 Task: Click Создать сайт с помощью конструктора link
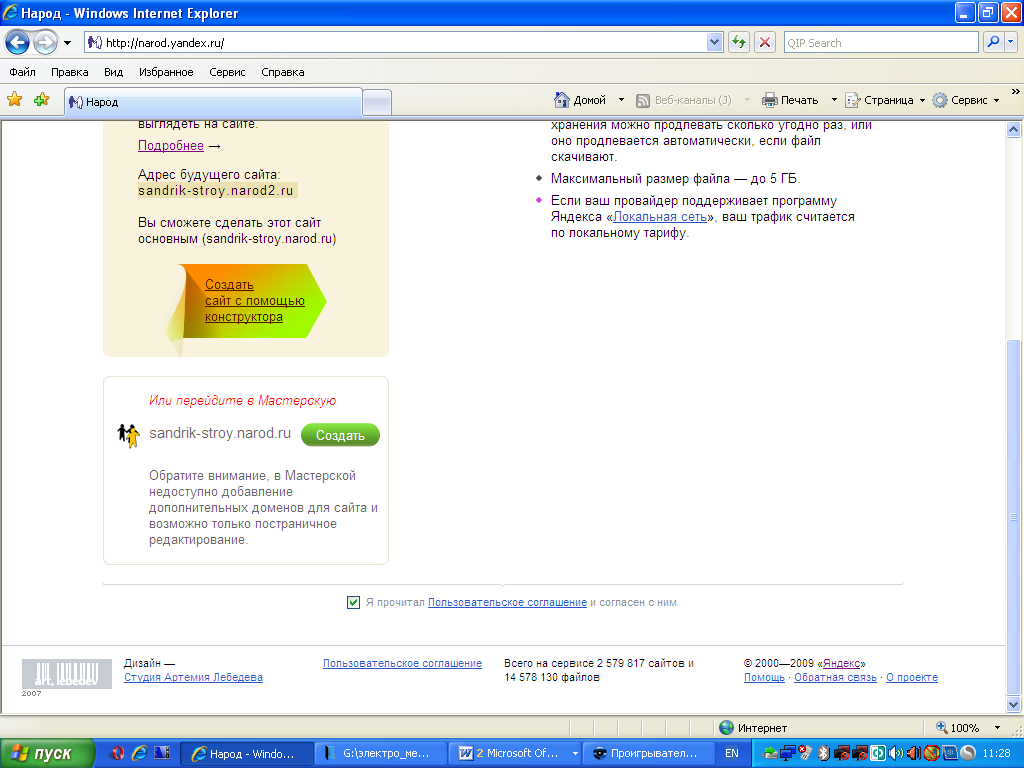[x=255, y=300]
